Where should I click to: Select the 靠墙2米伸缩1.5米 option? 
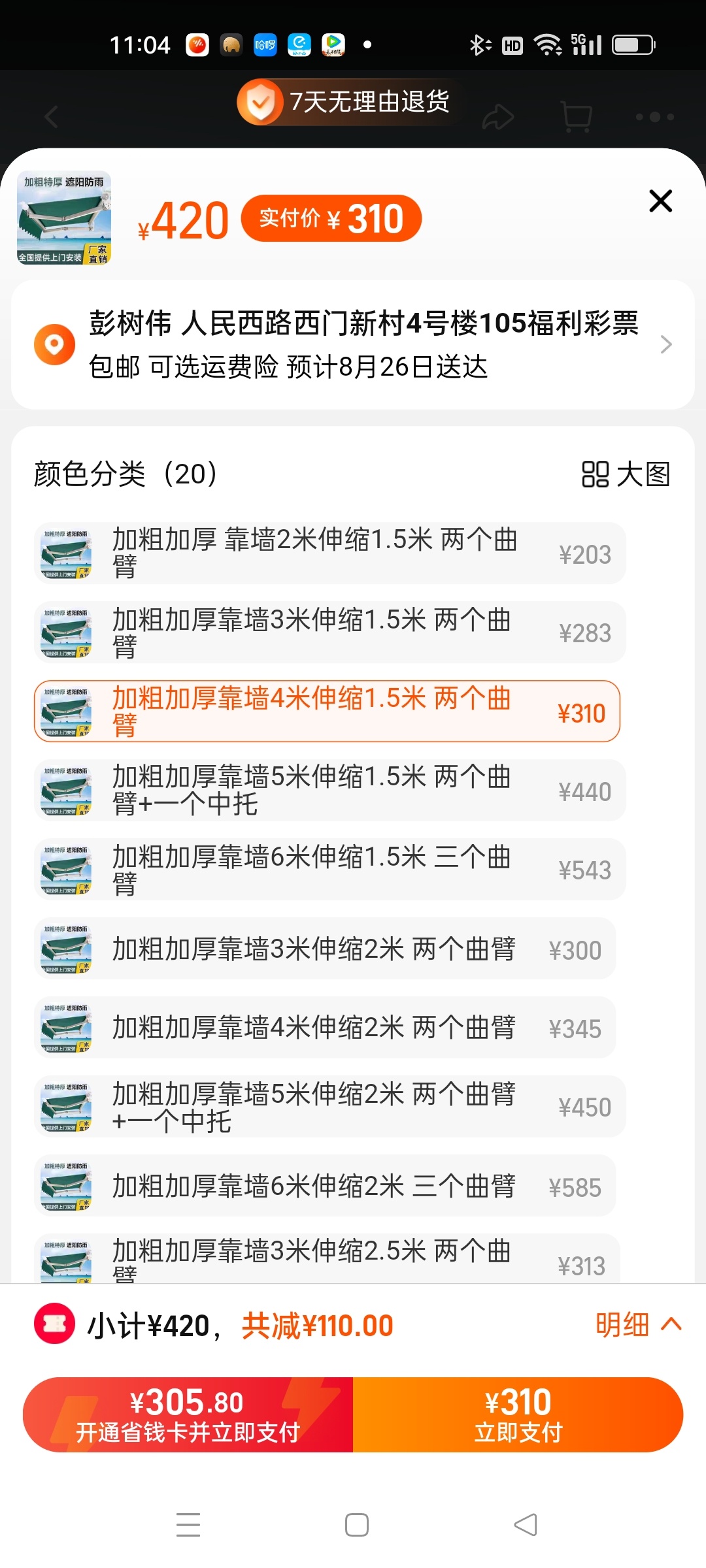click(x=329, y=553)
